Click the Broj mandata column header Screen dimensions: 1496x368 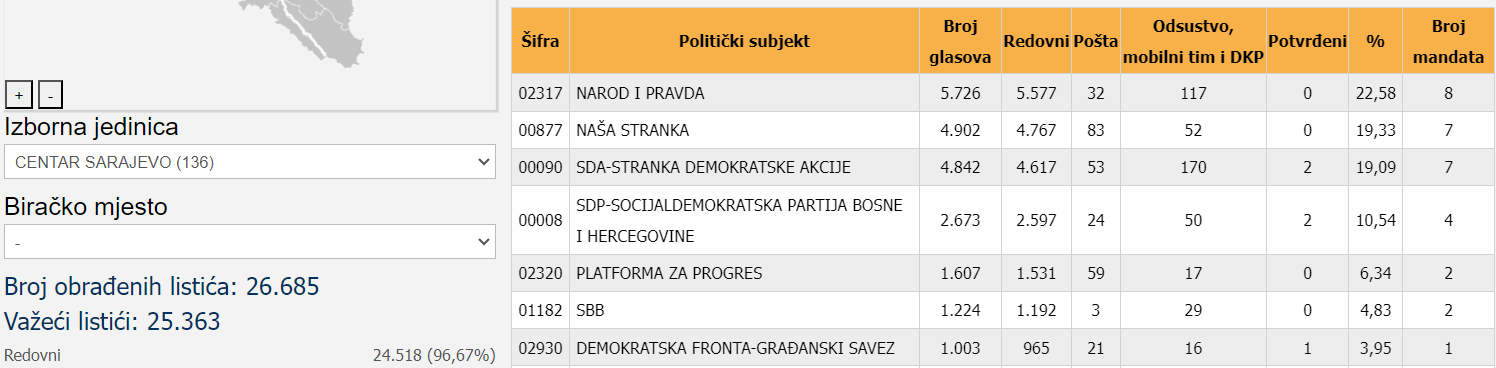[x=1448, y=41]
